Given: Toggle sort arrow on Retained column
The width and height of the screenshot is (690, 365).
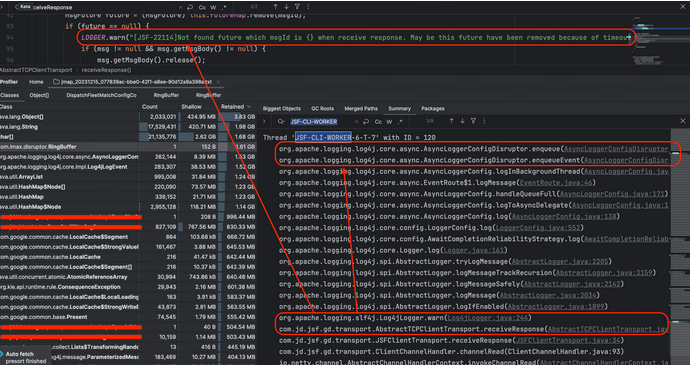Looking at the screenshot, I should [249, 107].
